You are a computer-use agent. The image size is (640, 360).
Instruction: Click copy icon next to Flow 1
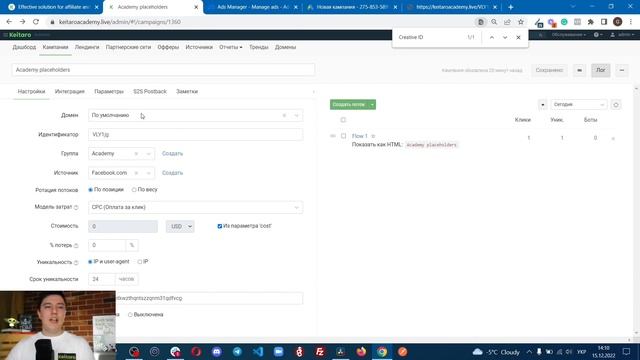373,136
